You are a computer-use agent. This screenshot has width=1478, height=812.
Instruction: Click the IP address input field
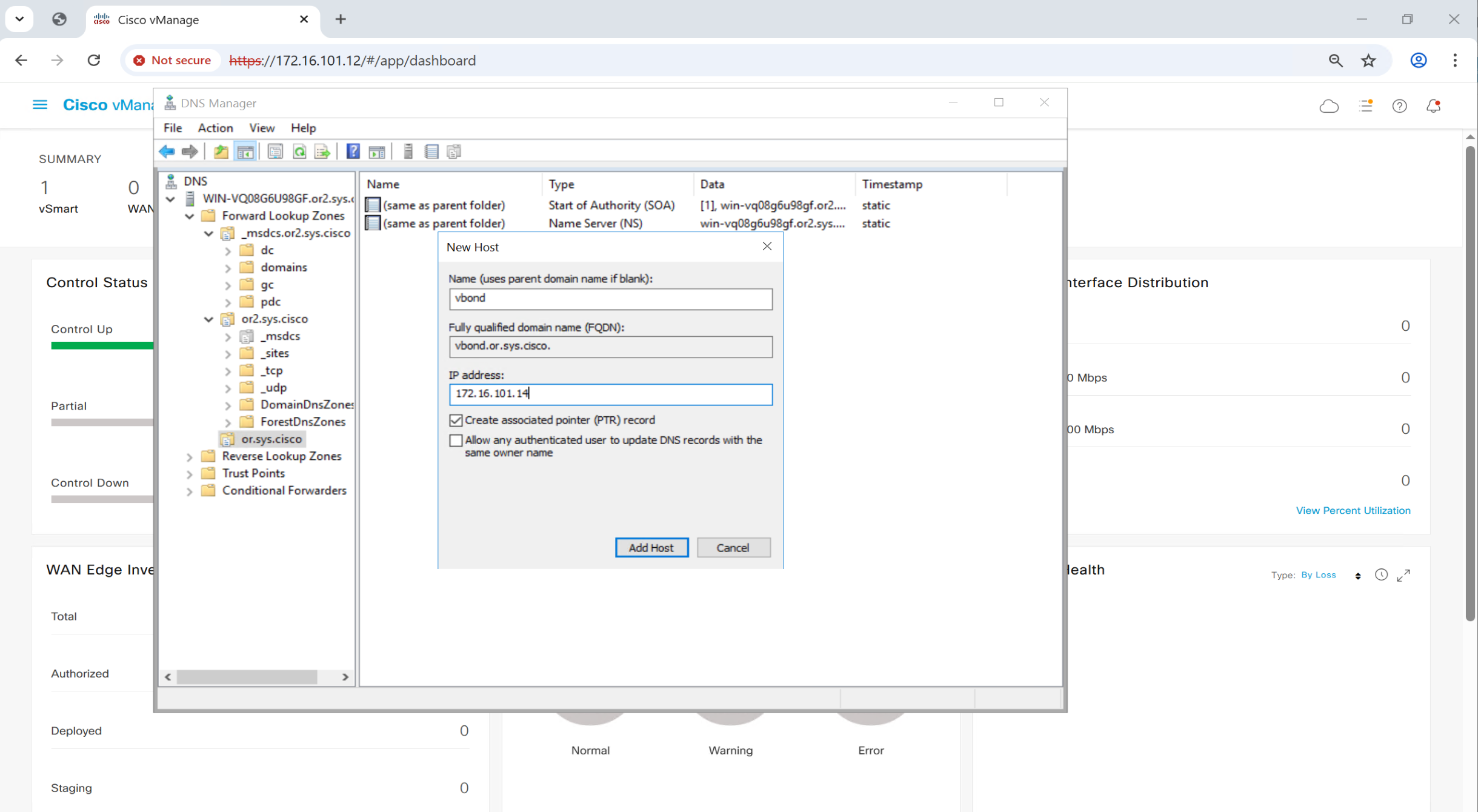point(610,394)
